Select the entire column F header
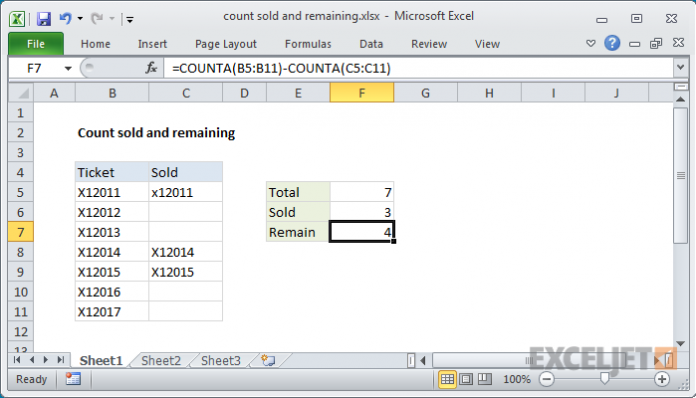Image resolution: width=696 pixels, height=398 pixels. pos(362,93)
